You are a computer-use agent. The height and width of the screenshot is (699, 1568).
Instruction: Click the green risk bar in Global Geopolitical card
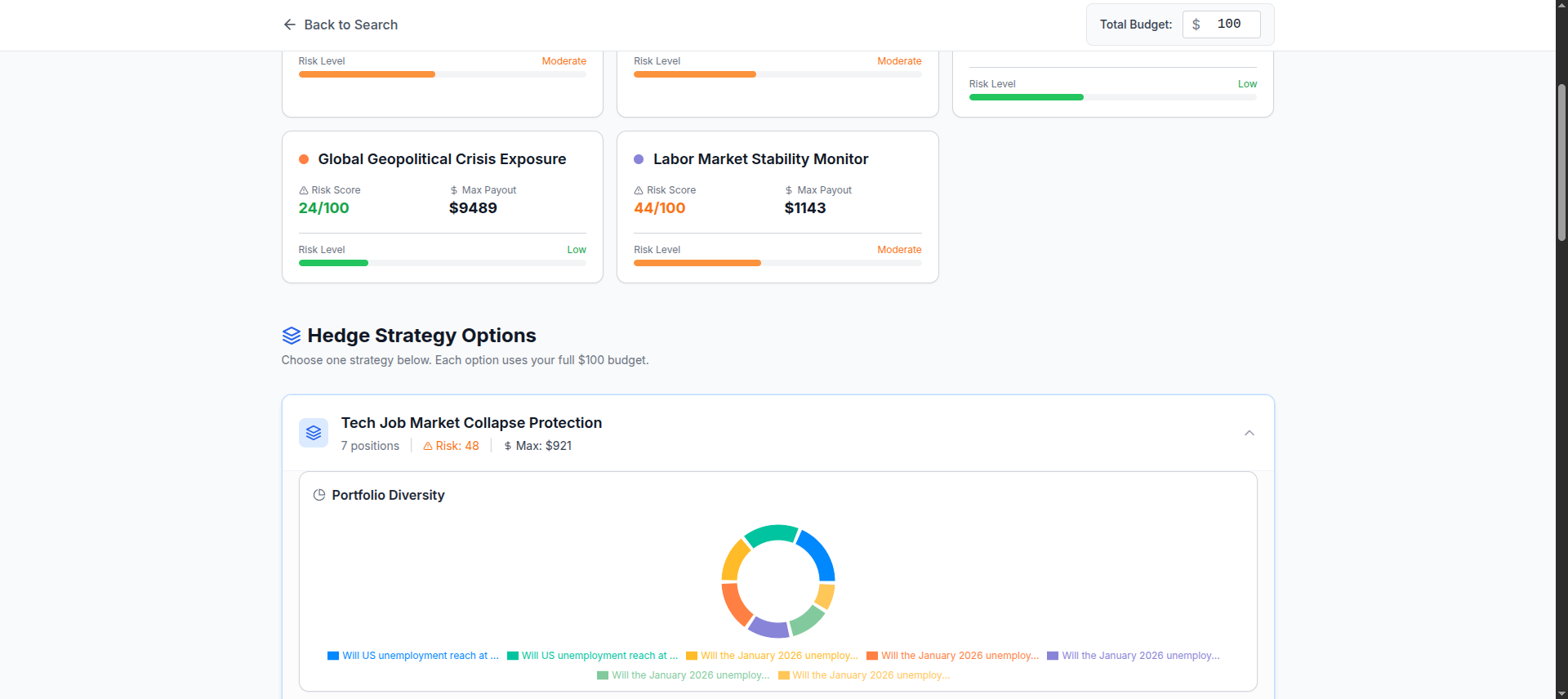pos(333,263)
